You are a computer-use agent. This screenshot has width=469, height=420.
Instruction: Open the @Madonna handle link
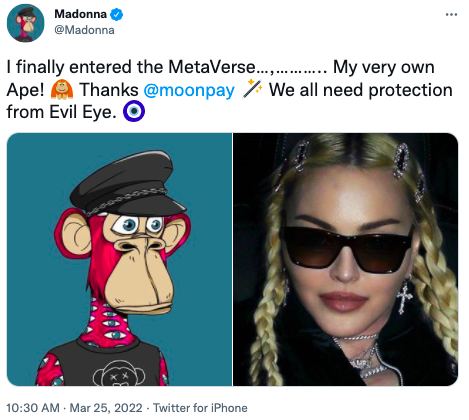[x=84, y=30]
